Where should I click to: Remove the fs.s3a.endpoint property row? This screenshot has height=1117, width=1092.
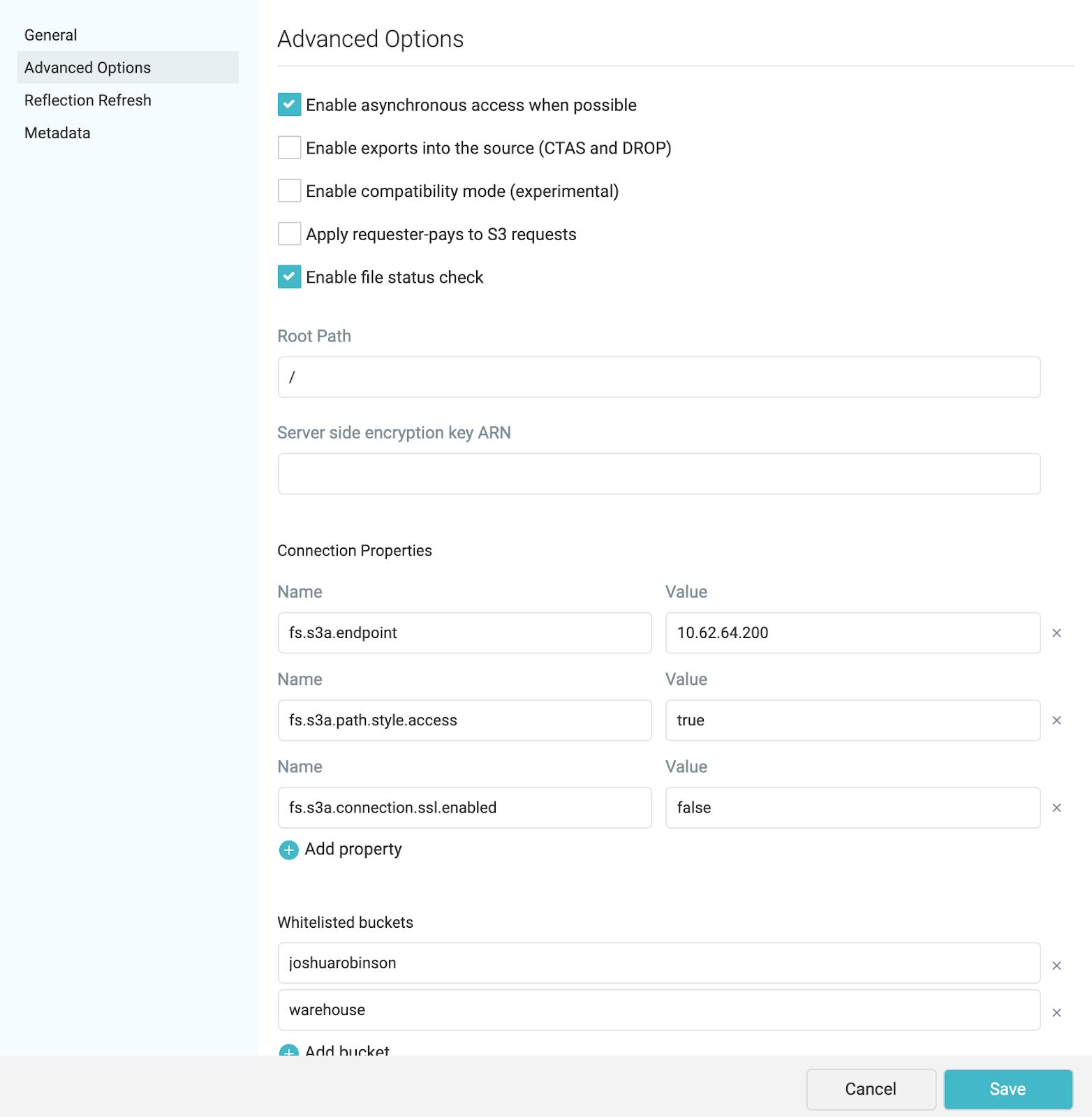tap(1056, 633)
